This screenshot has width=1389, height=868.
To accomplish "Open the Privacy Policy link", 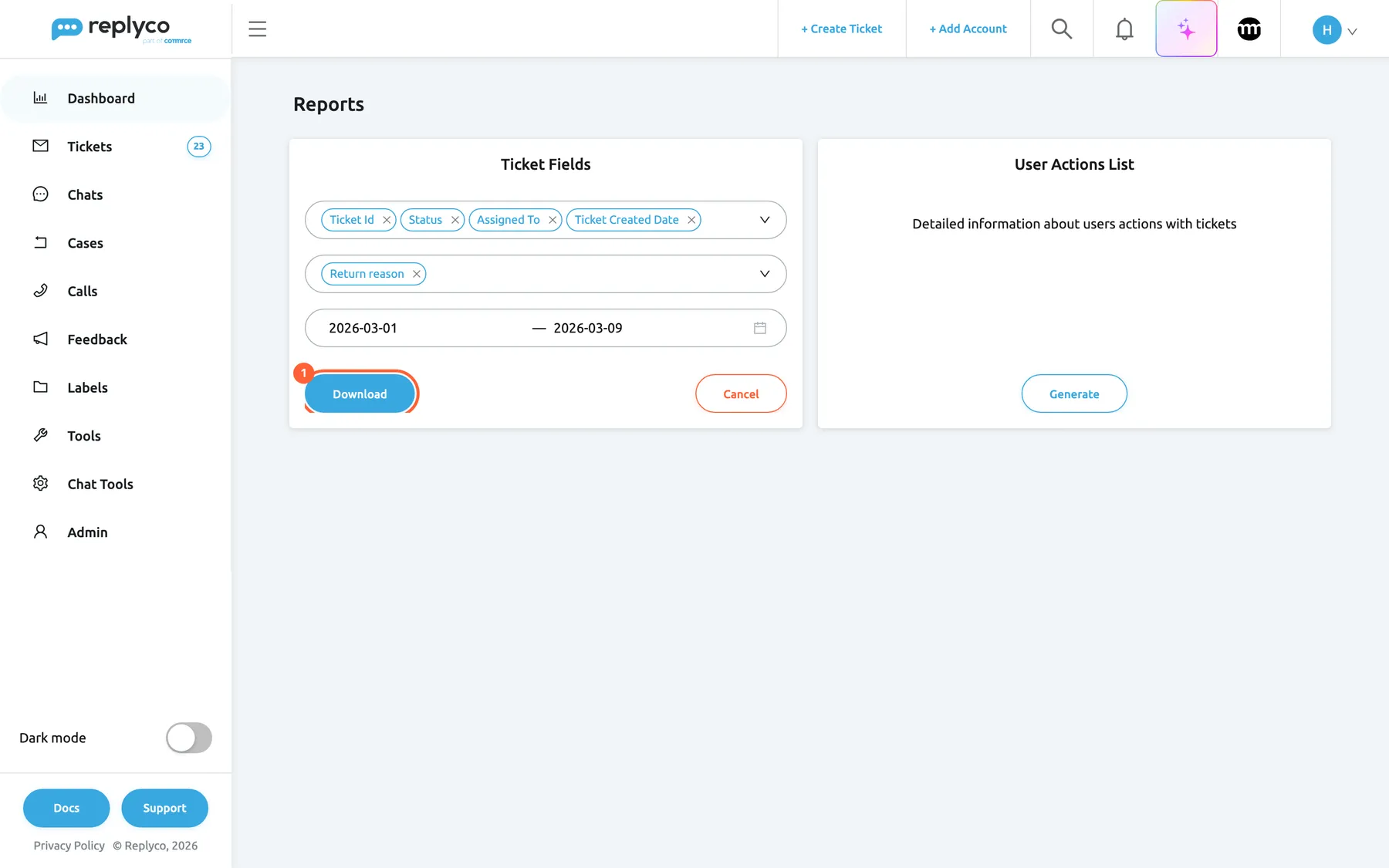I will [x=69, y=846].
